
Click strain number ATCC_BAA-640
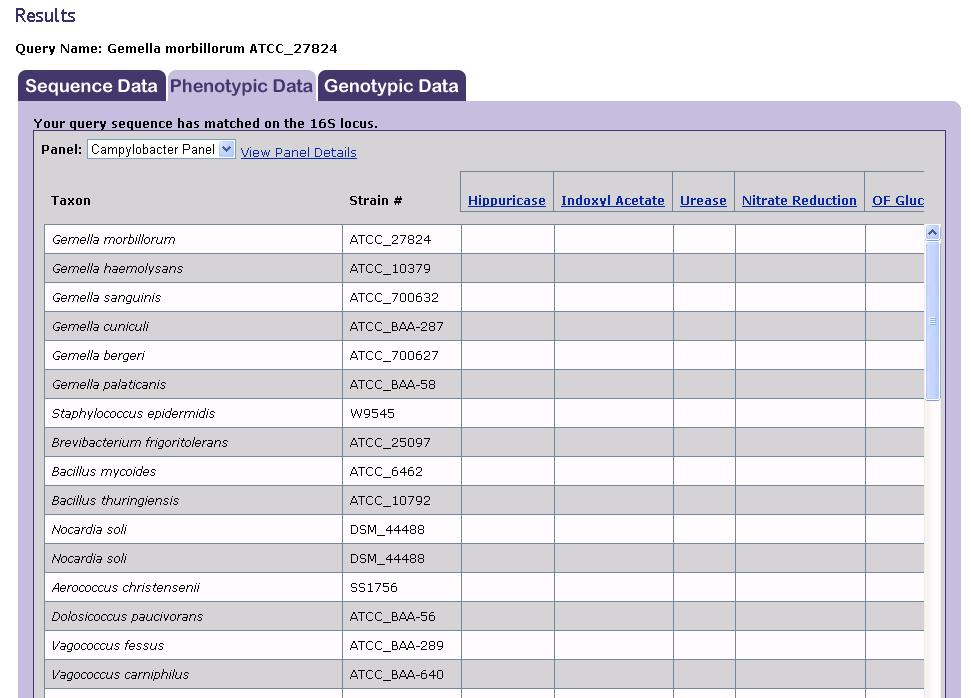(x=396, y=674)
